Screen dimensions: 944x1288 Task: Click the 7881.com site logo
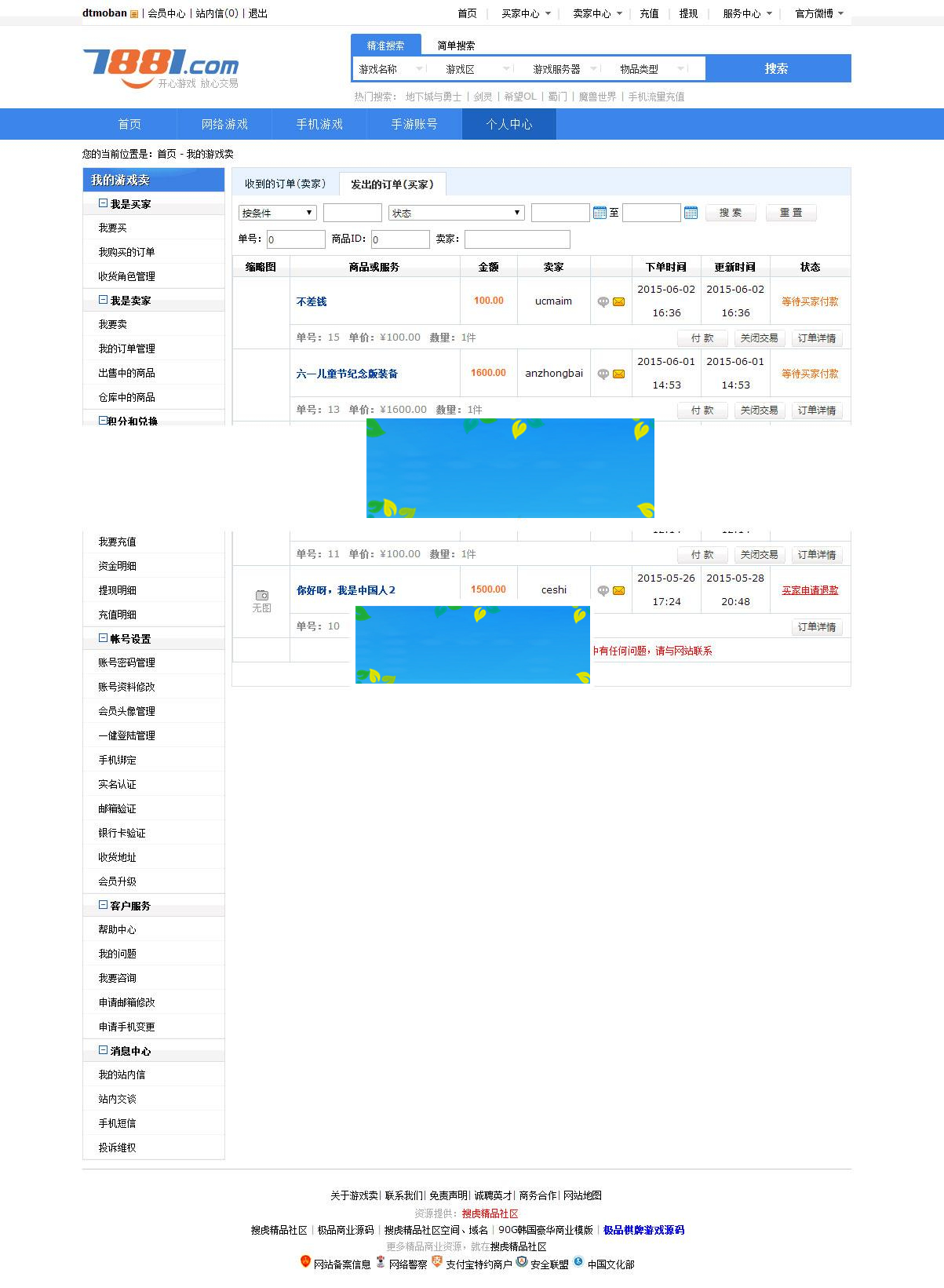(x=161, y=68)
